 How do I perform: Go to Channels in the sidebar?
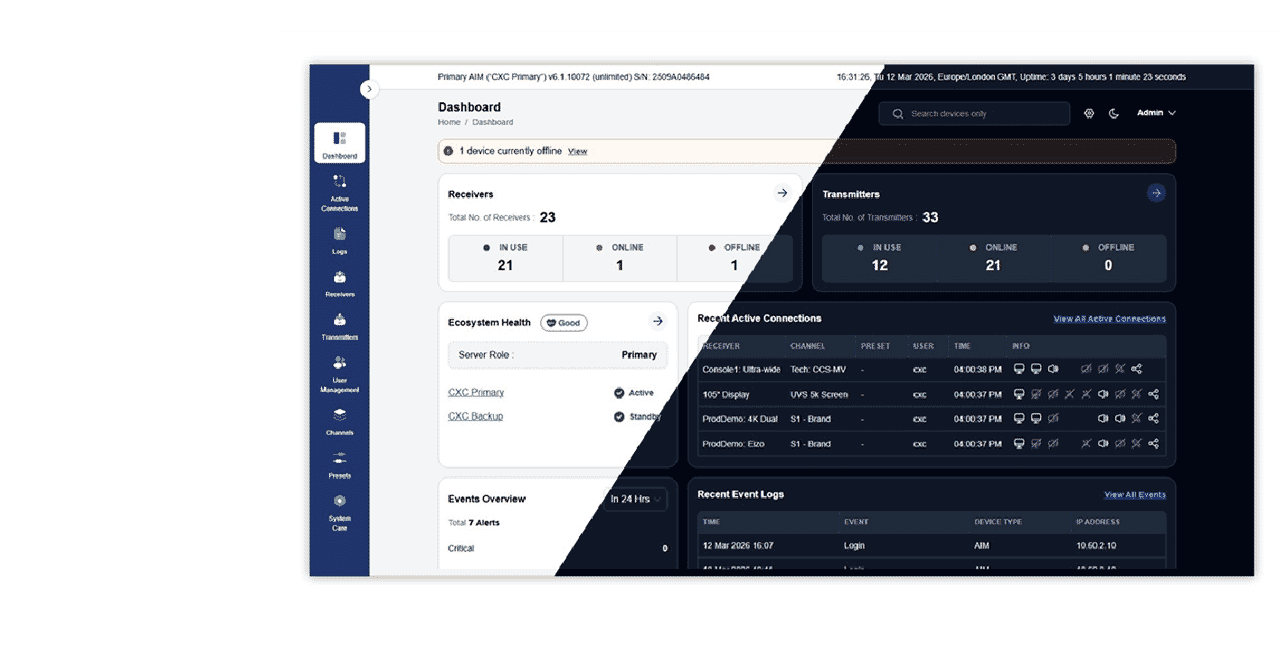pos(339,422)
